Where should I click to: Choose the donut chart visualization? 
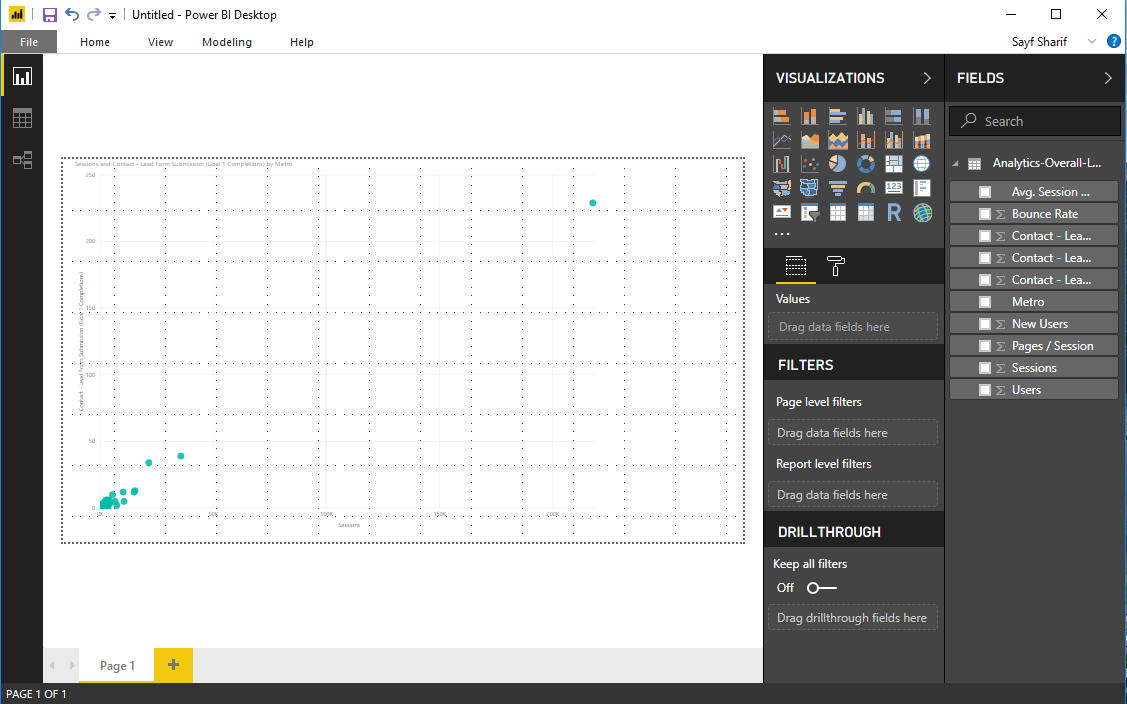[866, 164]
